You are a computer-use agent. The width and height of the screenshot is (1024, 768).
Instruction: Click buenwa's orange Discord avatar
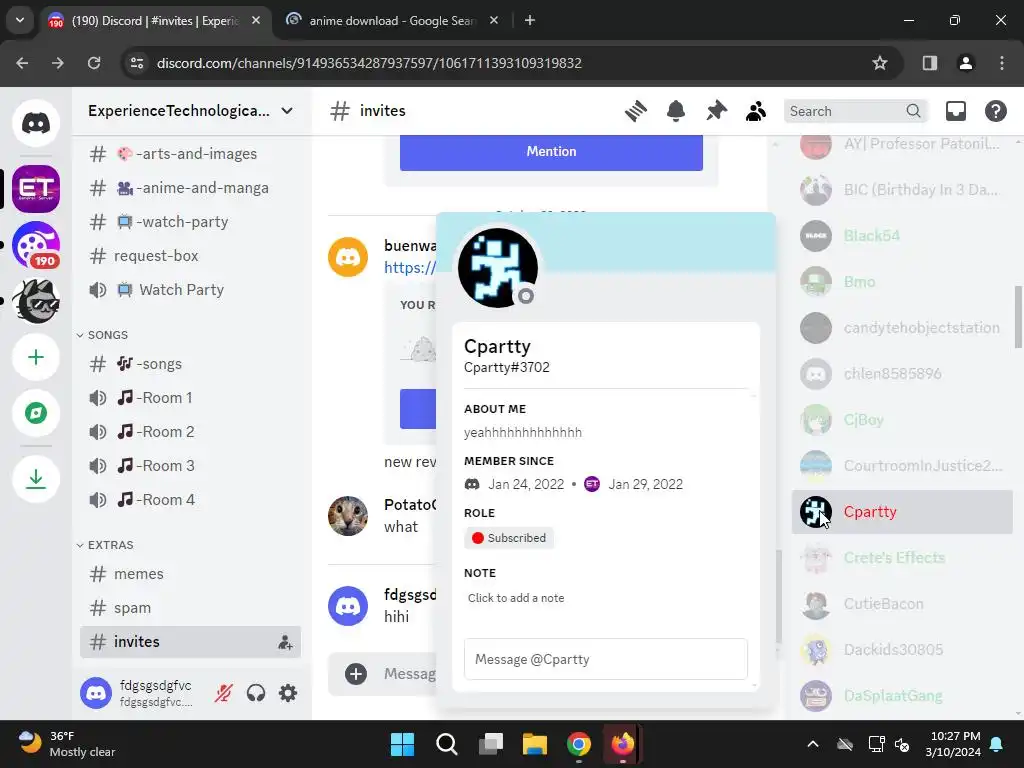(348, 257)
